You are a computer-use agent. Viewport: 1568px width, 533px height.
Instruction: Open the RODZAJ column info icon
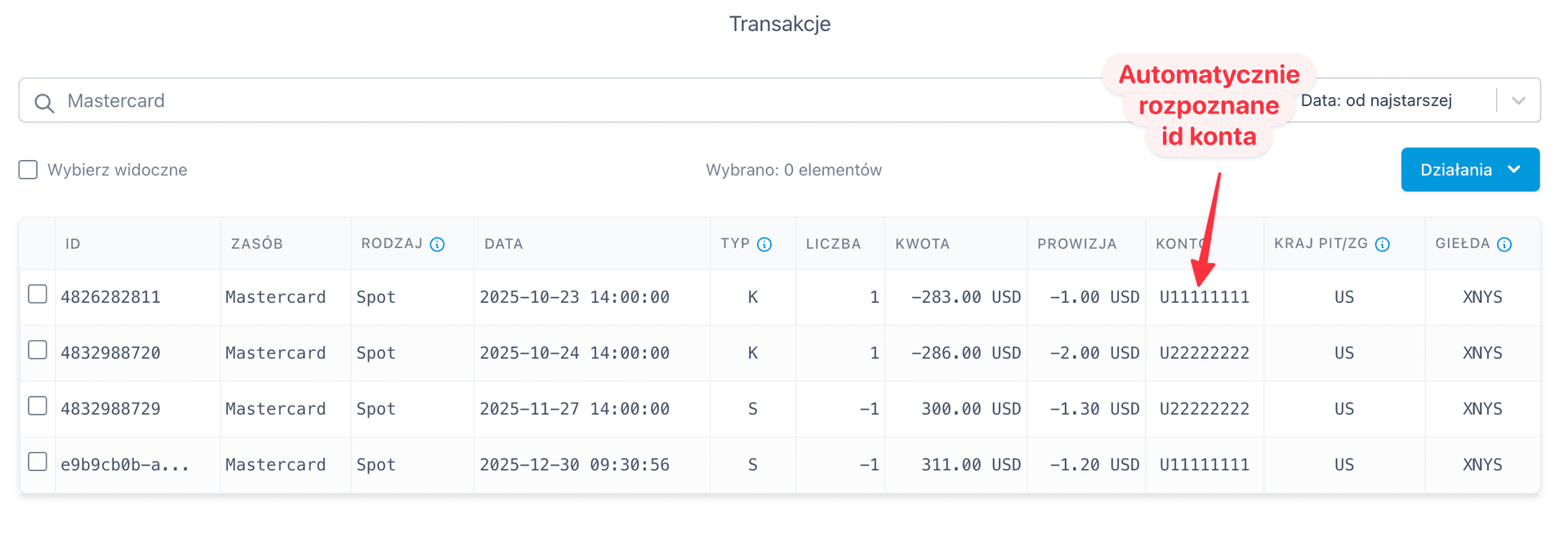click(439, 243)
